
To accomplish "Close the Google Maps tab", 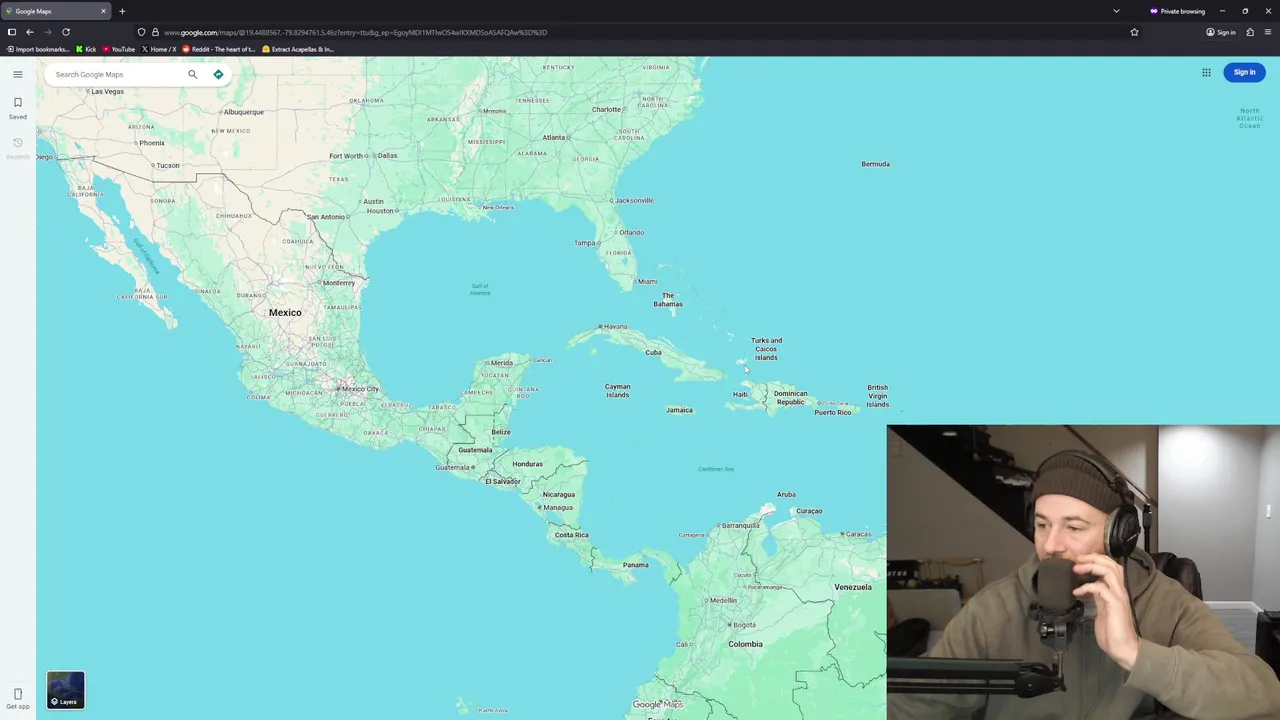I will (x=103, y=11).
